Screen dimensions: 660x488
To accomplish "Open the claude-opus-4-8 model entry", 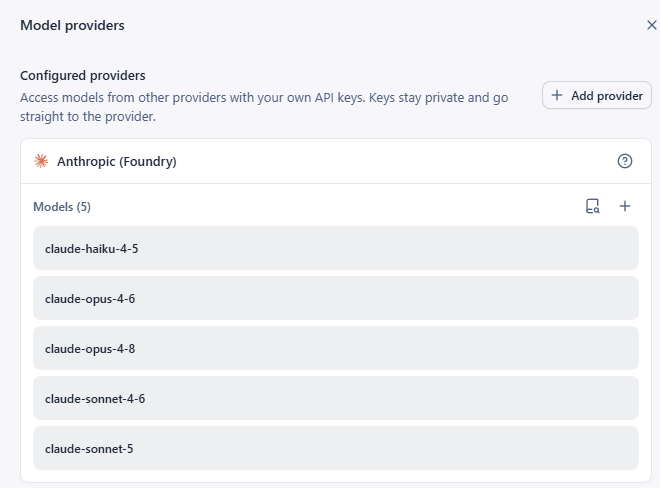I will (x=336, y=348).
